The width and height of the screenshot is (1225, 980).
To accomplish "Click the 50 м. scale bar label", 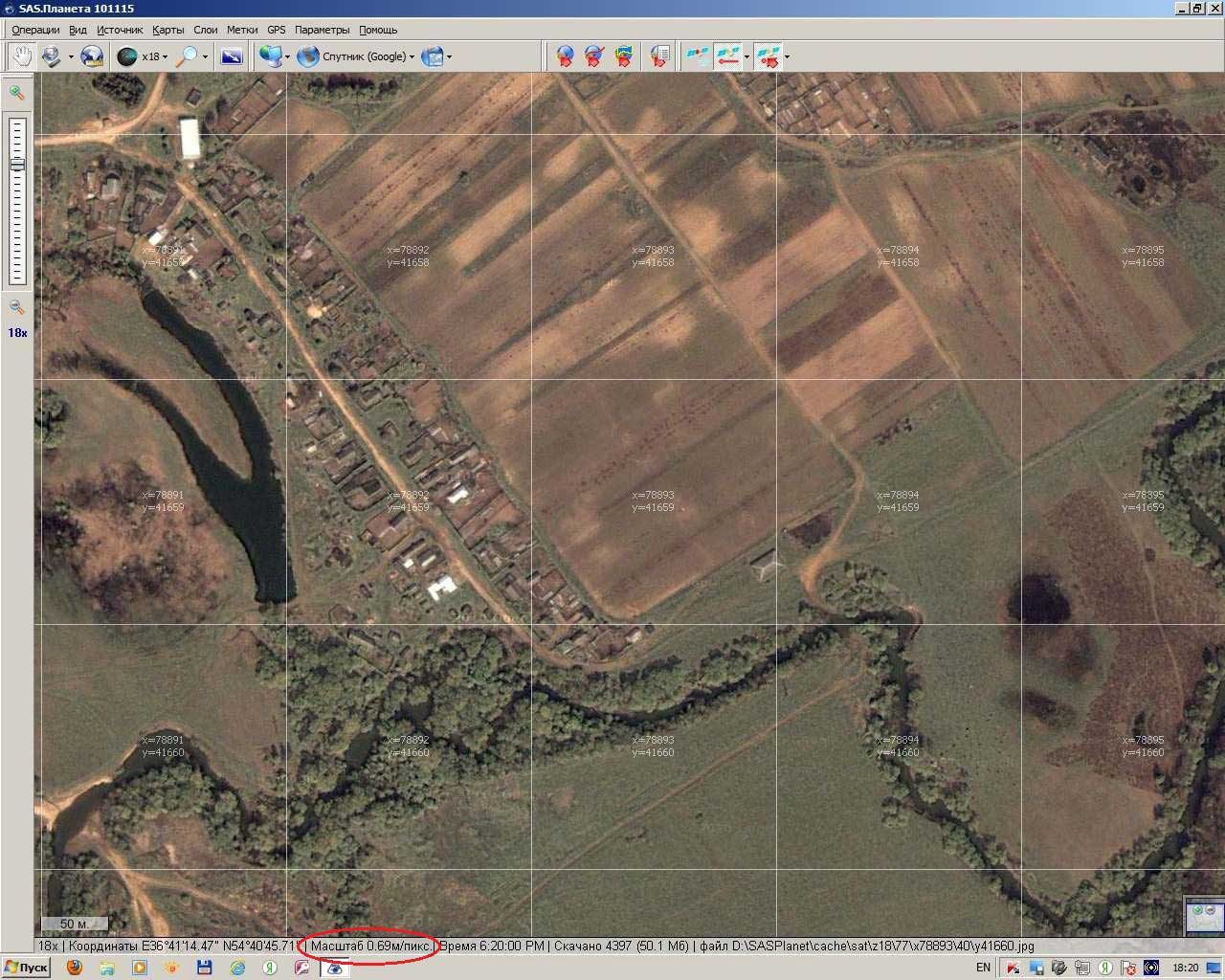I will pyautogui.click(x=74, y=924).
